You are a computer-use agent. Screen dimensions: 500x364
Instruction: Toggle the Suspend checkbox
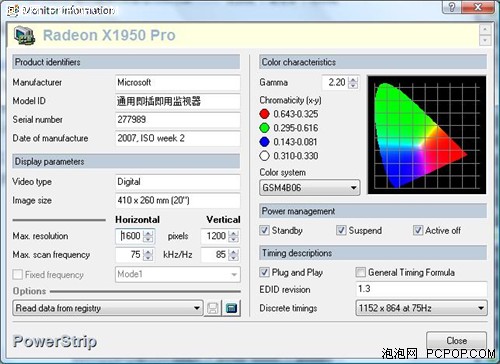click(x=341, y=230)
